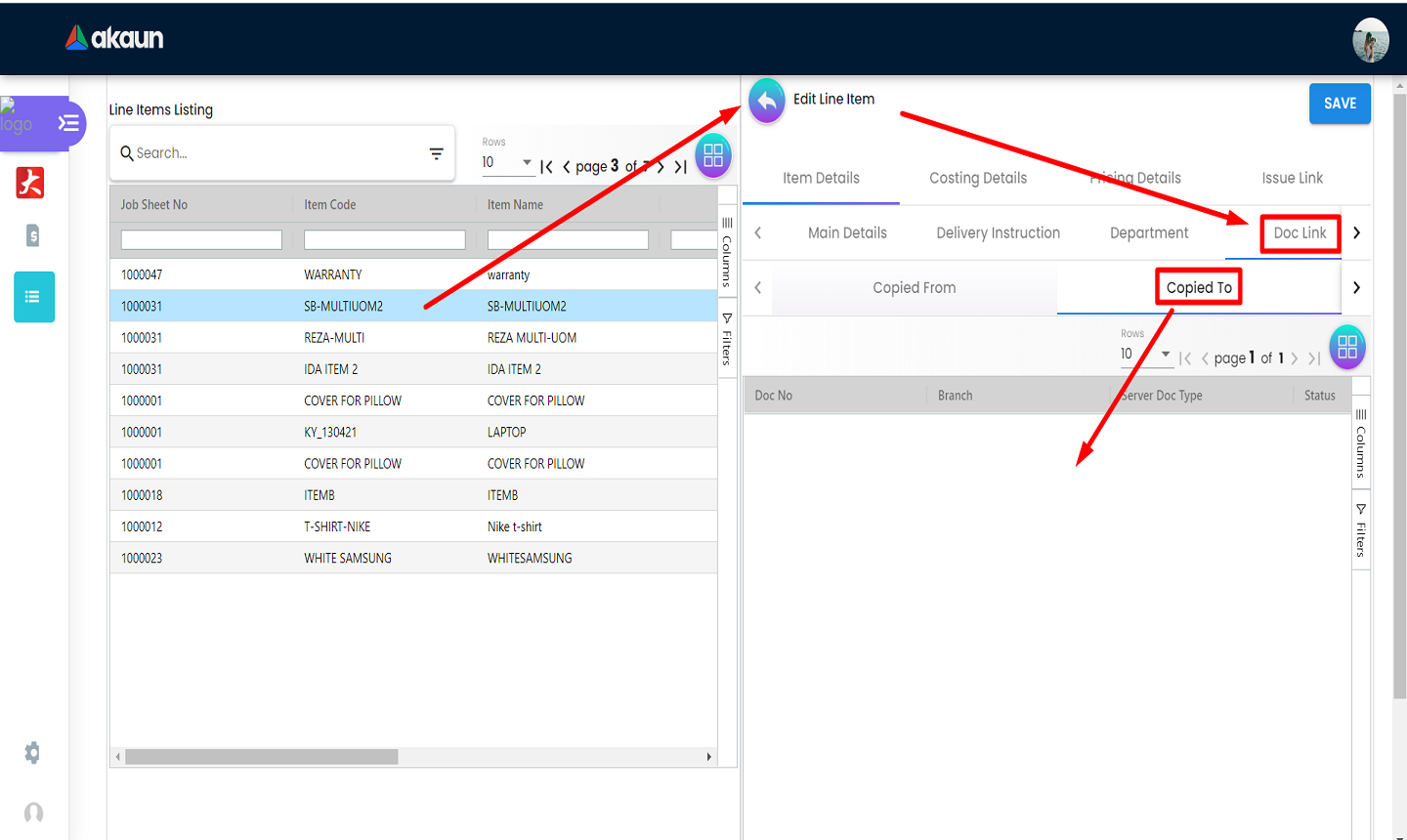Click the user profile avatar at top right
This screenshot has height=840, width=1407.
(x=1370, y=41)
